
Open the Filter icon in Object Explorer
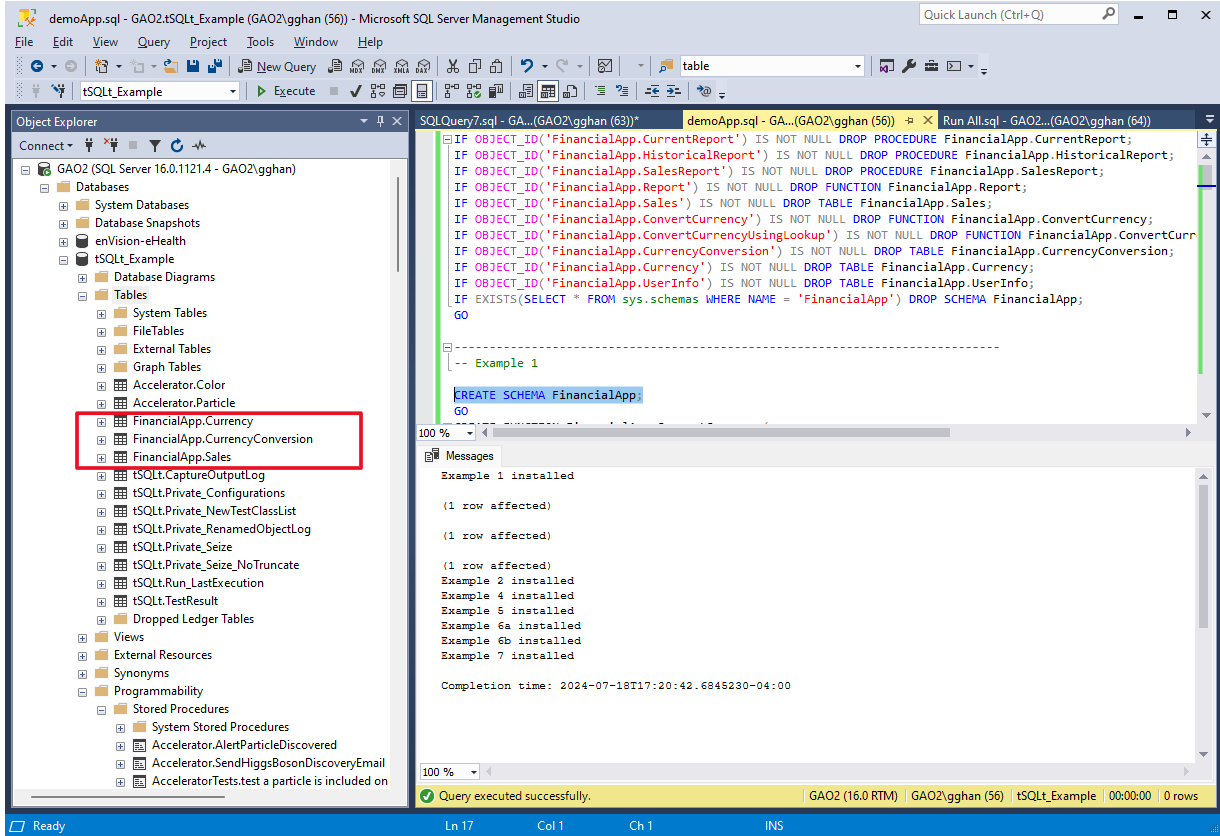155,145
